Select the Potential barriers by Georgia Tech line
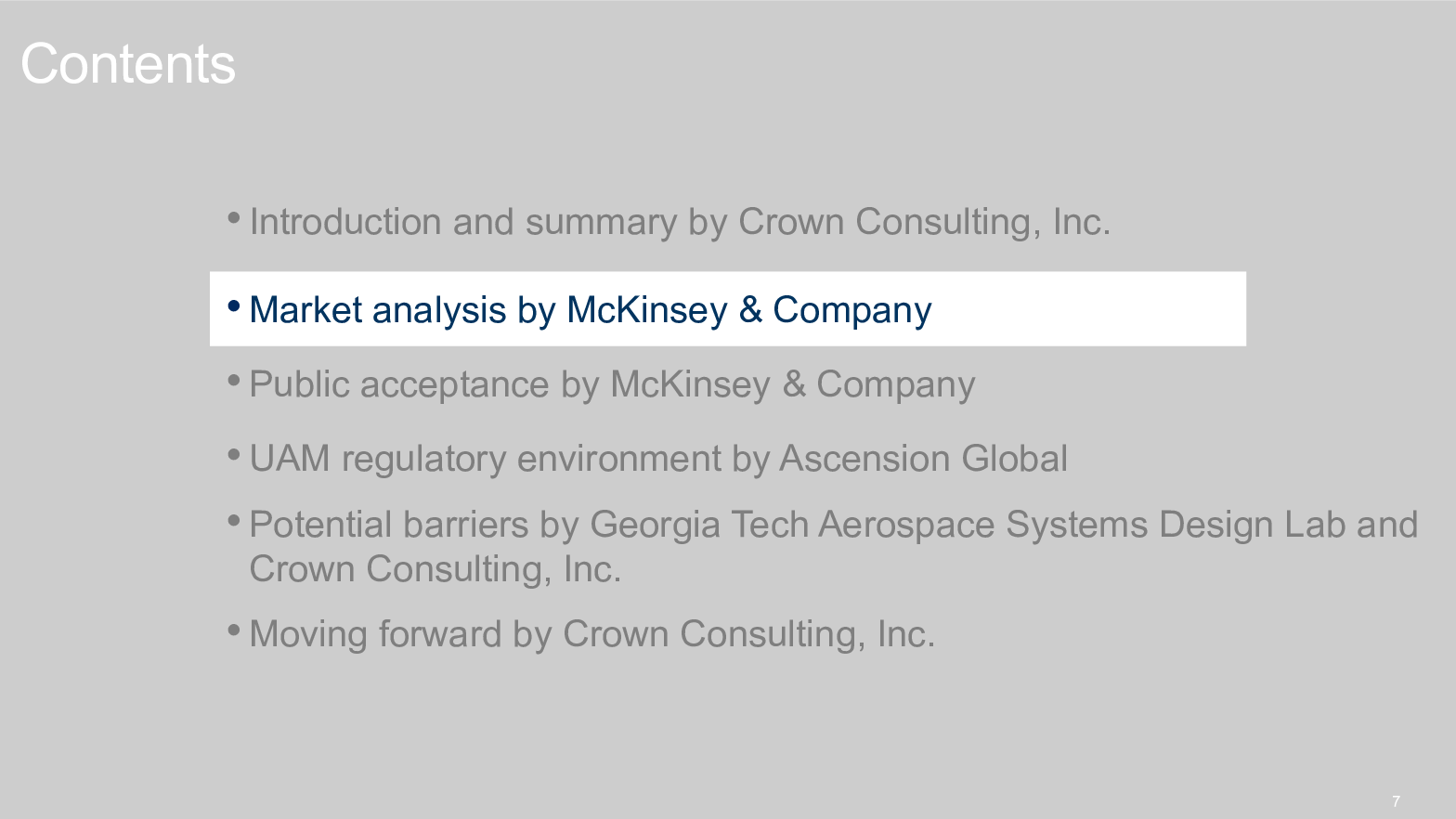 click(833, 547)
